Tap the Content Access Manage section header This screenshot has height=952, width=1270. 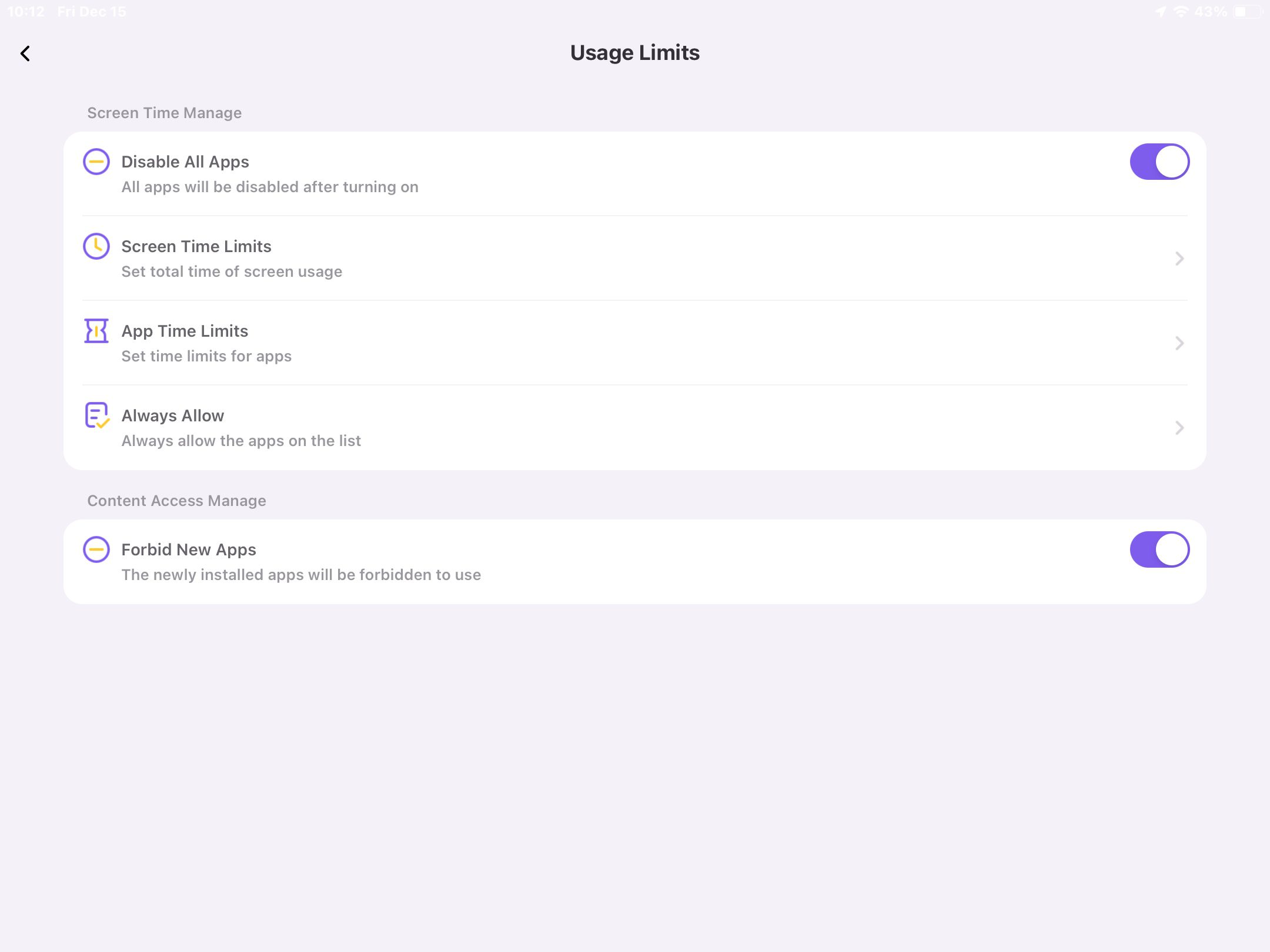(177, 501)
